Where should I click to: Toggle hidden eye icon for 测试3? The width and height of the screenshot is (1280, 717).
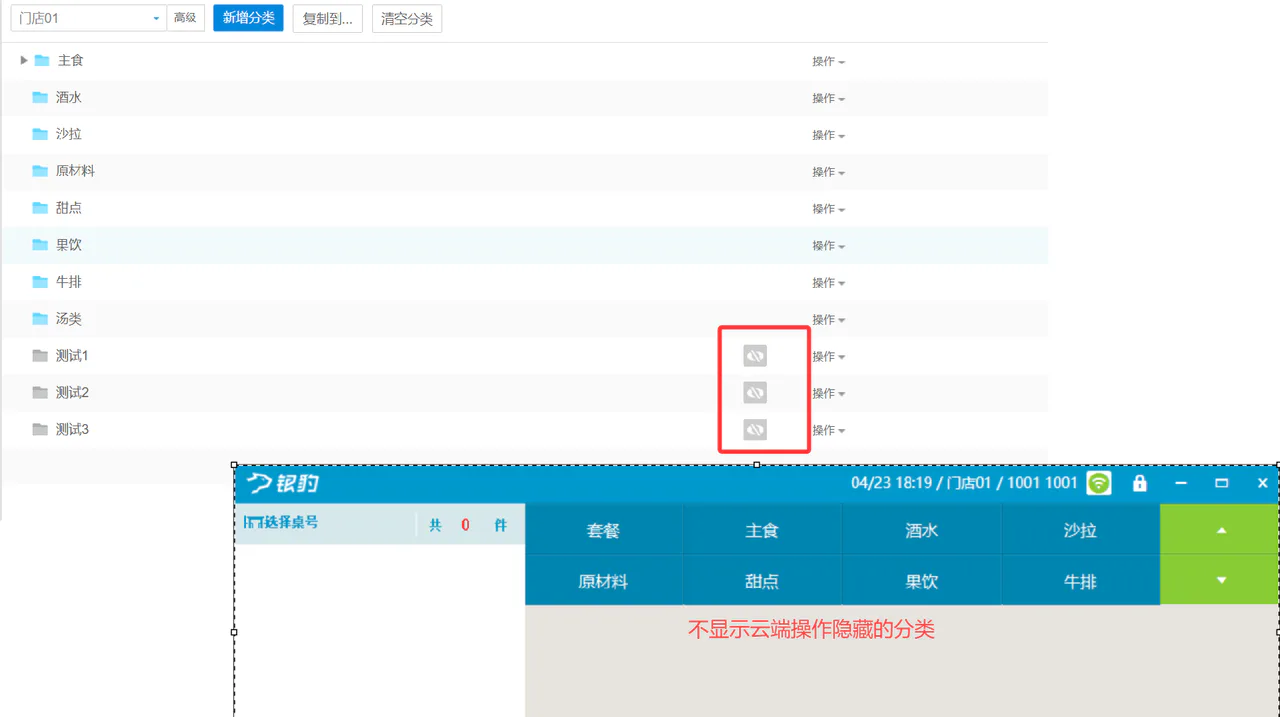click(755, 430)
